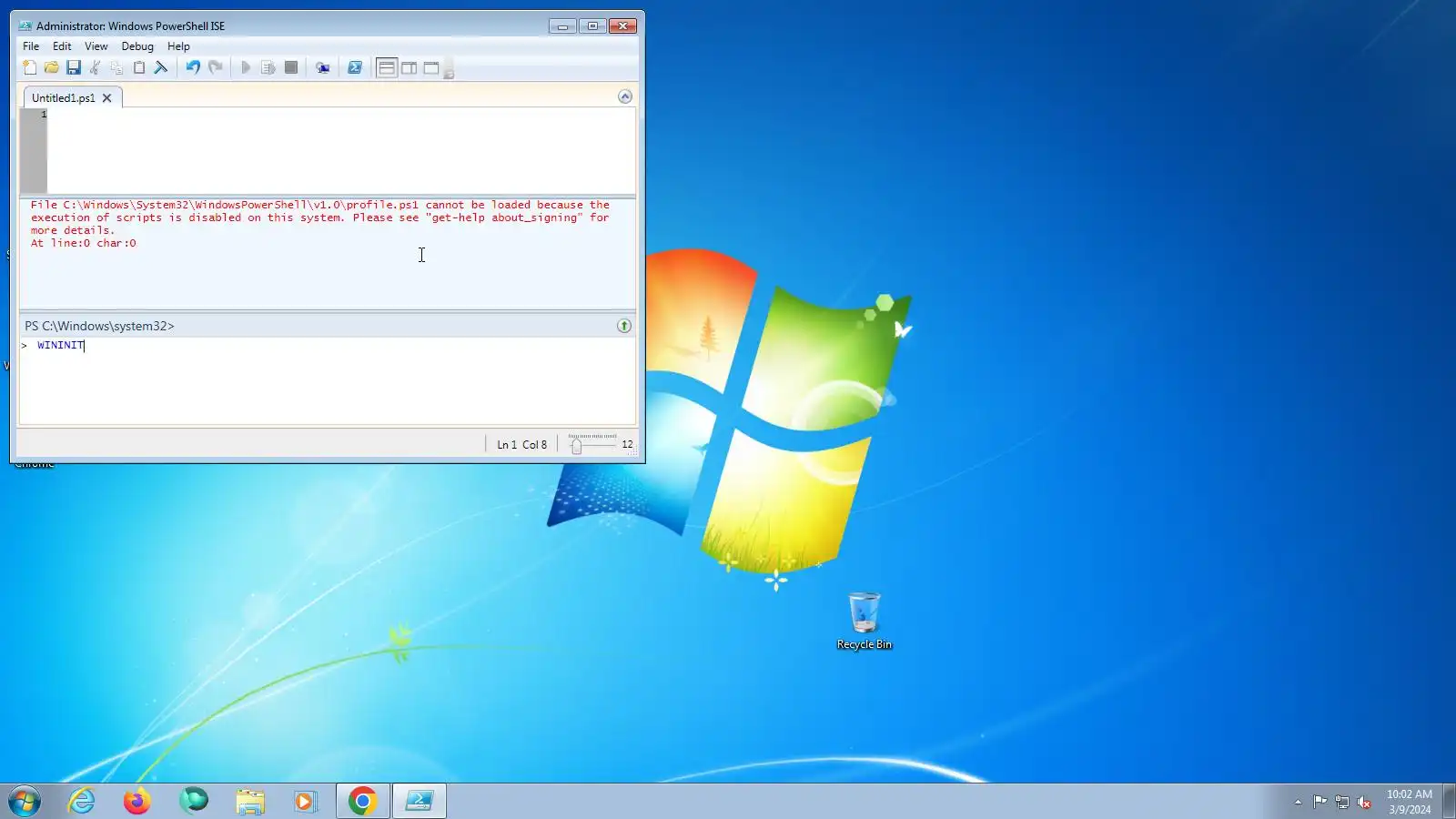Copy selection using the Copy icon
1456x819 pixels.
point(117,67)
